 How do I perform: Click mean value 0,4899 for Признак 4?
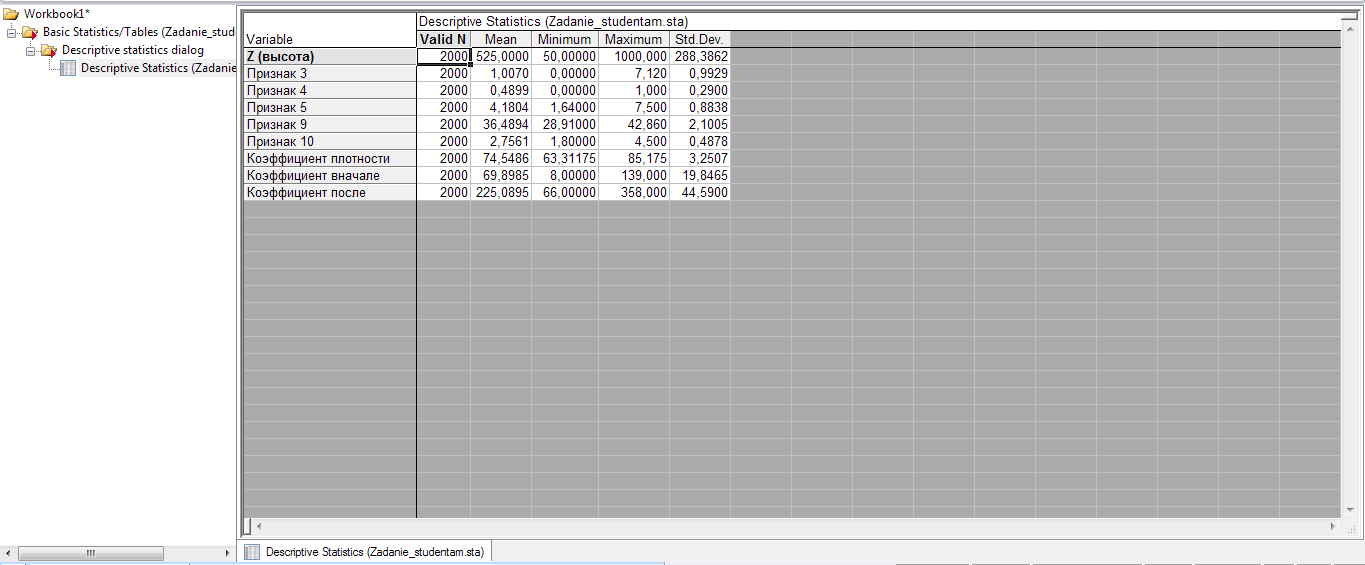point(501,91)
